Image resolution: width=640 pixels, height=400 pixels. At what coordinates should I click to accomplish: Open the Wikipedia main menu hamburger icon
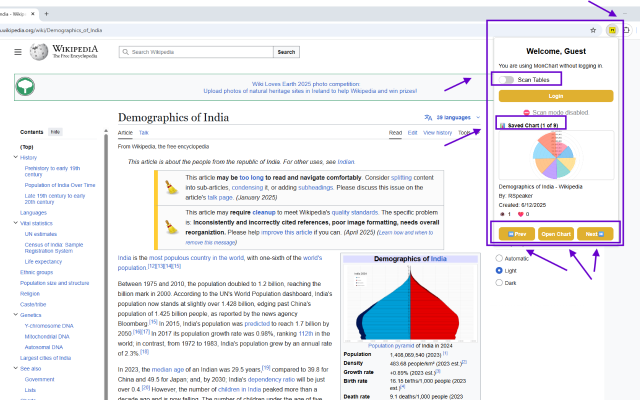(18, 52)
